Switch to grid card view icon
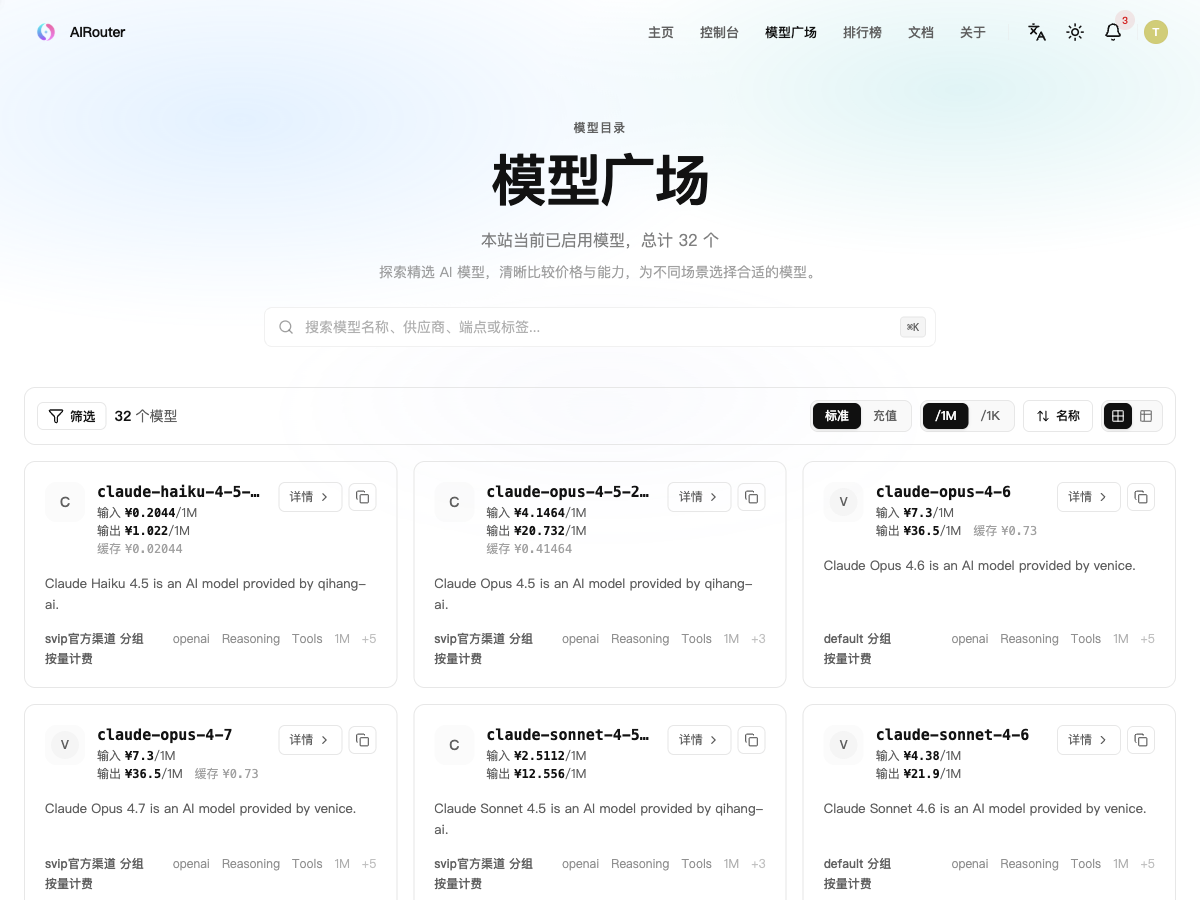 pos(1118,416)
